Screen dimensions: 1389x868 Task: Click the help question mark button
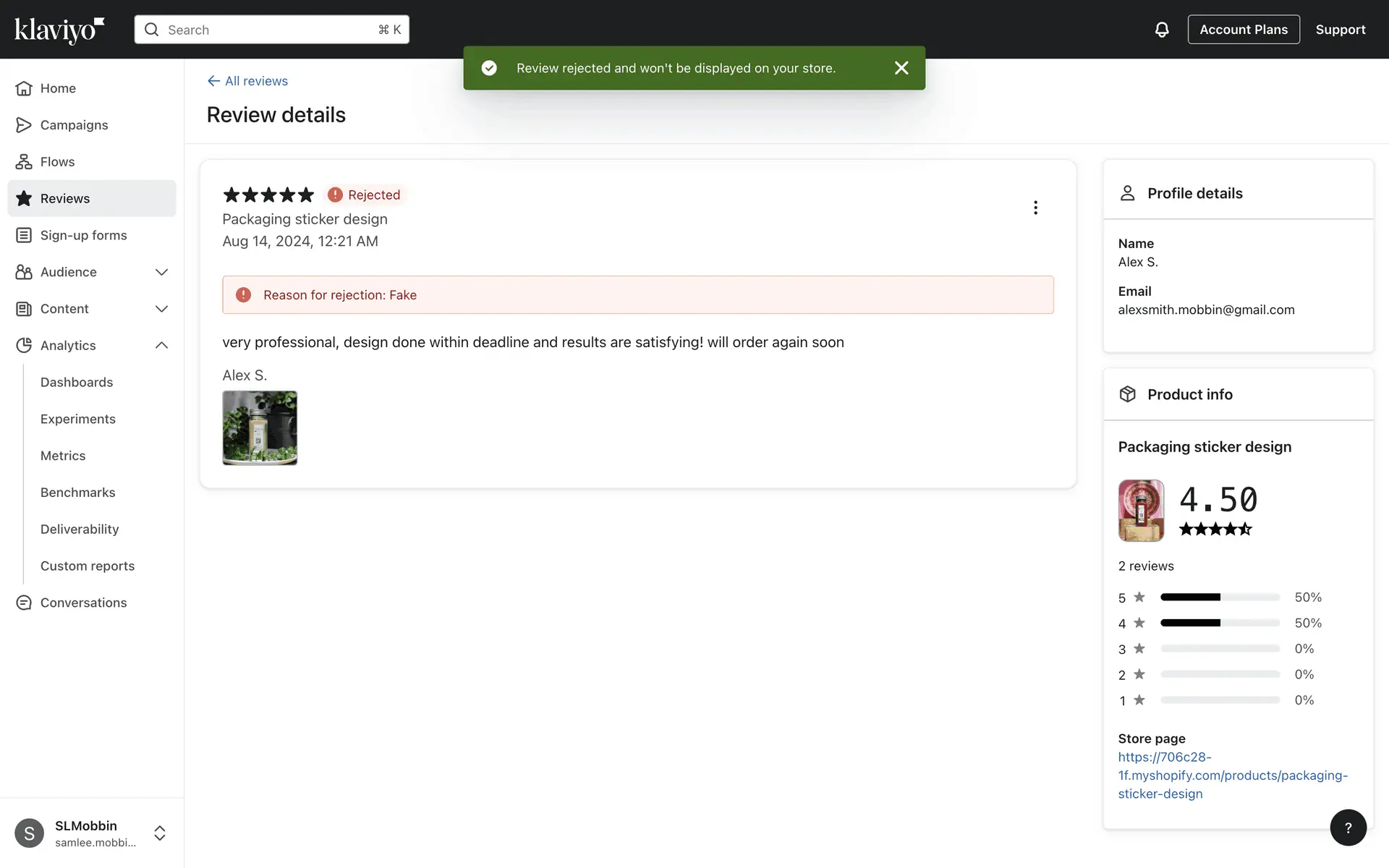point(1348,827)
